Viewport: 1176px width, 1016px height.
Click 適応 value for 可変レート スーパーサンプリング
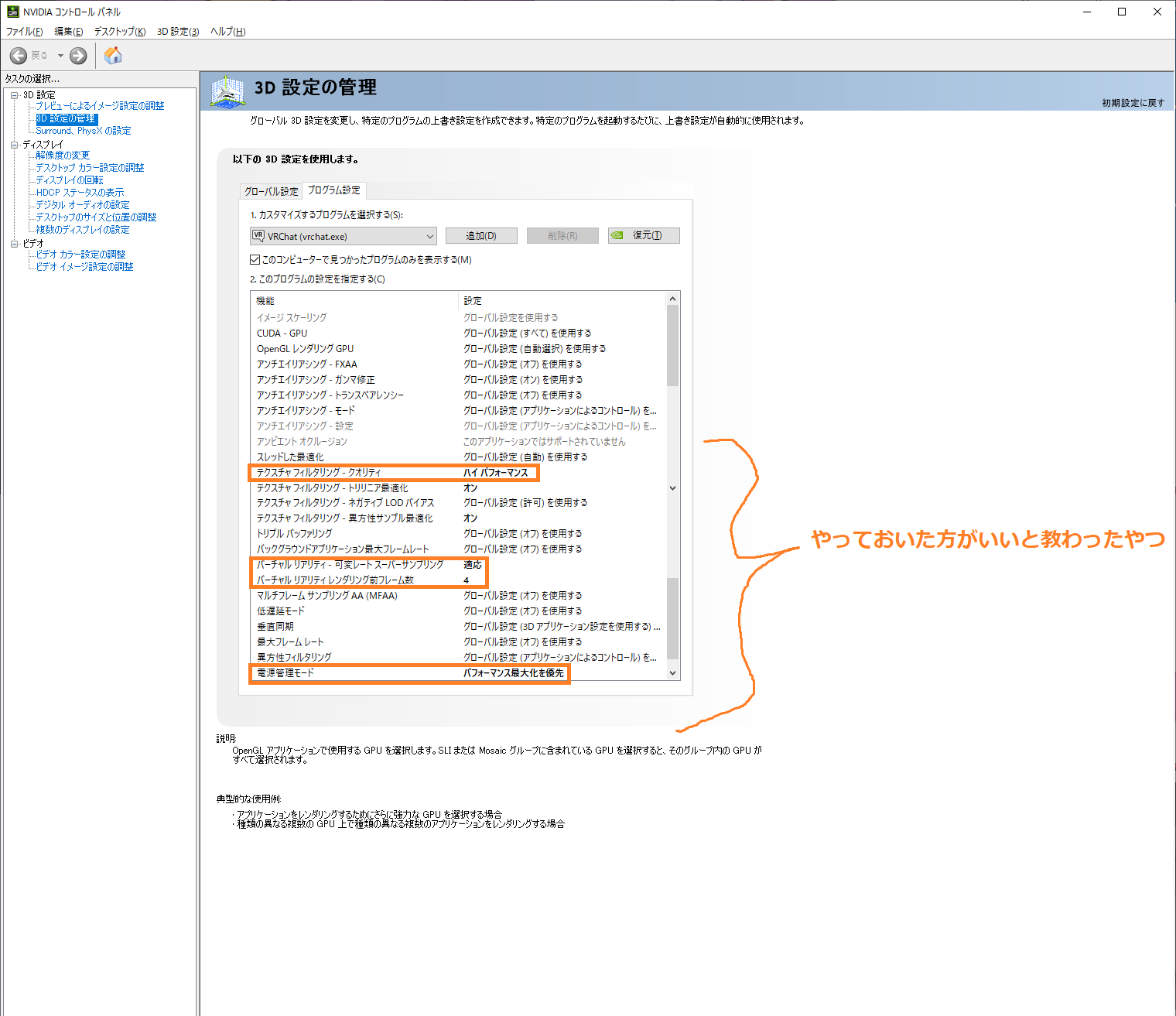pyautogui.click(x=473, y=565)
